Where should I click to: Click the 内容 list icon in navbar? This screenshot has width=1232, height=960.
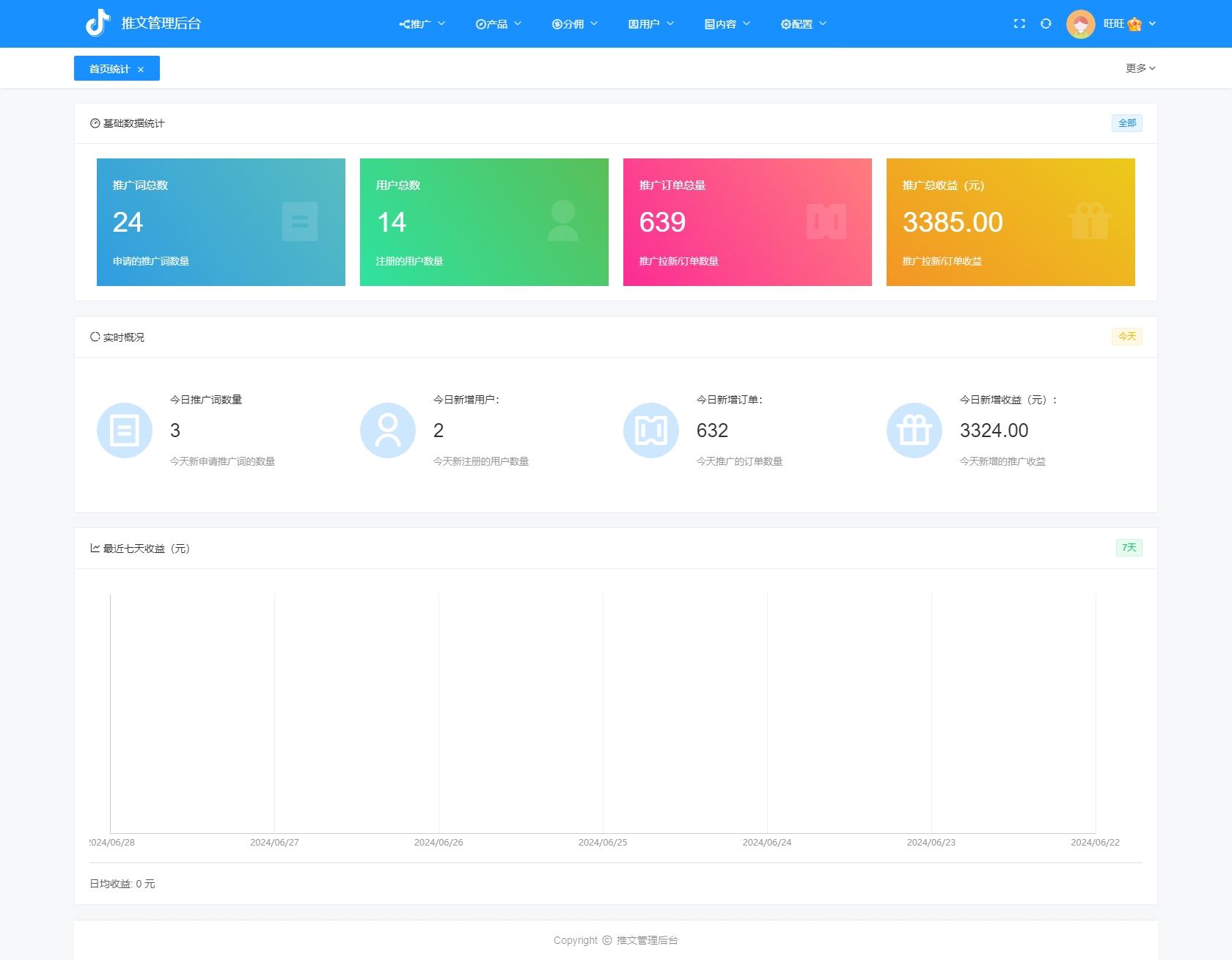coord(710,24)
